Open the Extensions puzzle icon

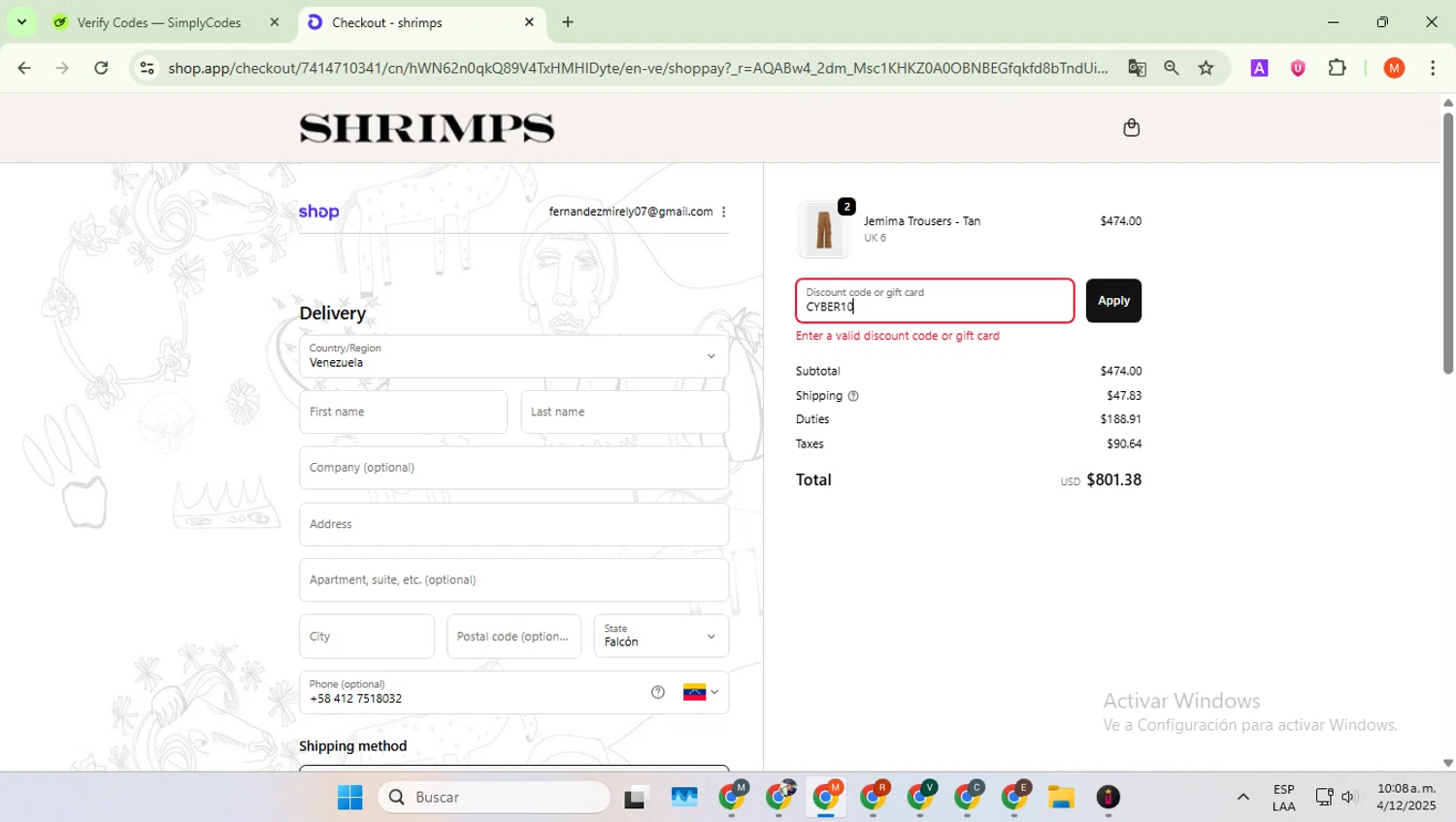1337,68
